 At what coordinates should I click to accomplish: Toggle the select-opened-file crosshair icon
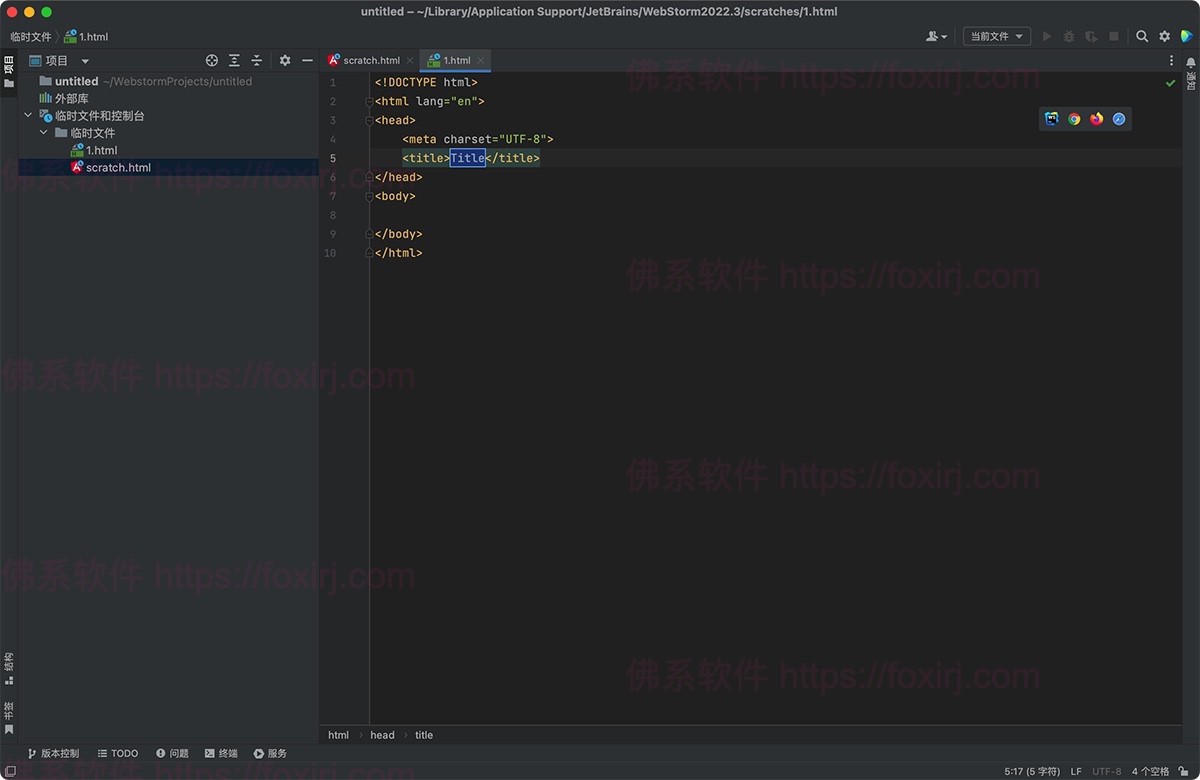coord(211,60)
